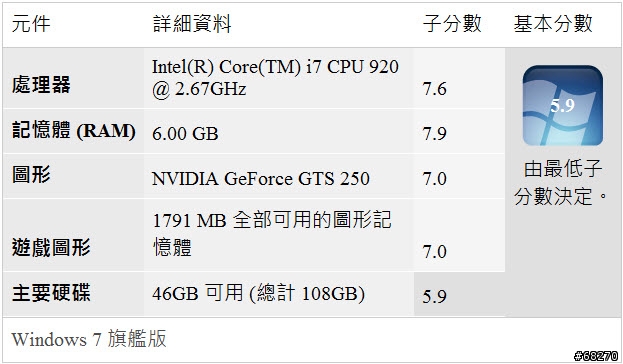Select the 主要硬碟 row label
The image size is (623, 364).
tap(51, 292)
